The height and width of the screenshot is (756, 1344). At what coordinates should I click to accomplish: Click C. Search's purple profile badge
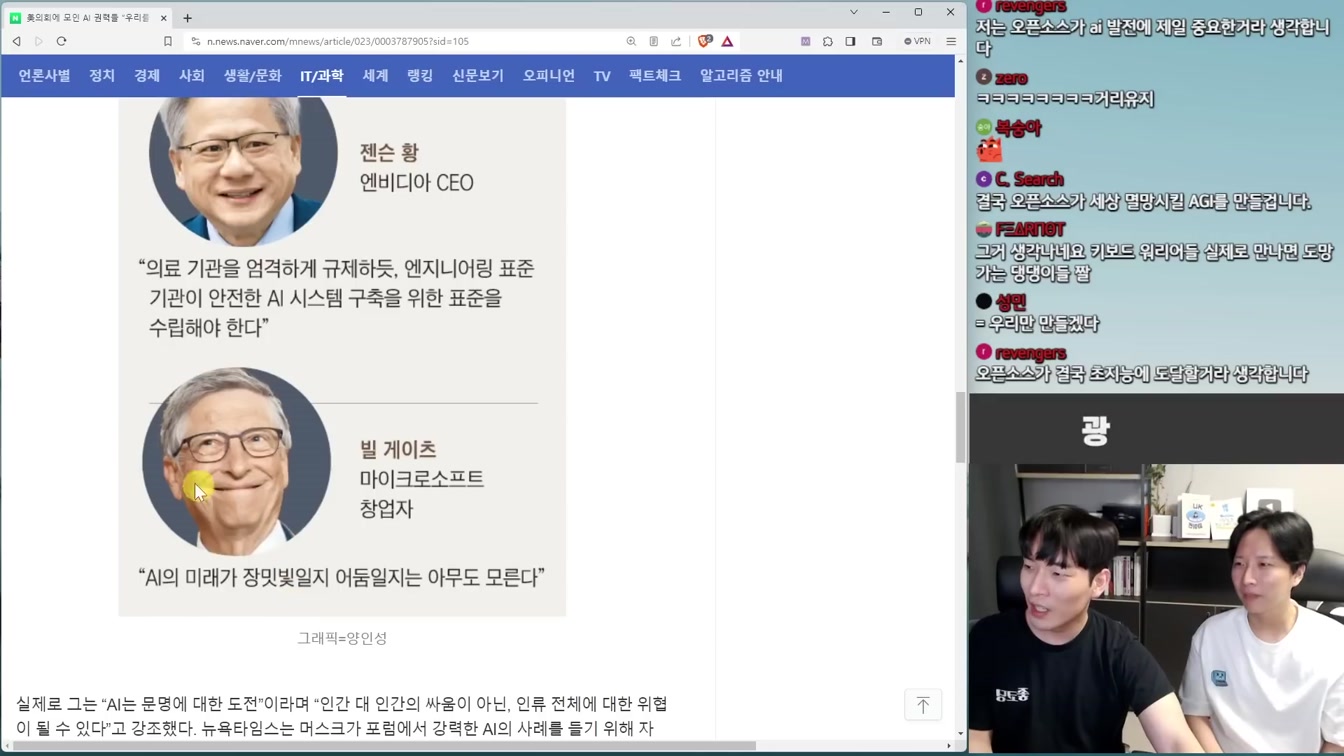coord(984,180)
